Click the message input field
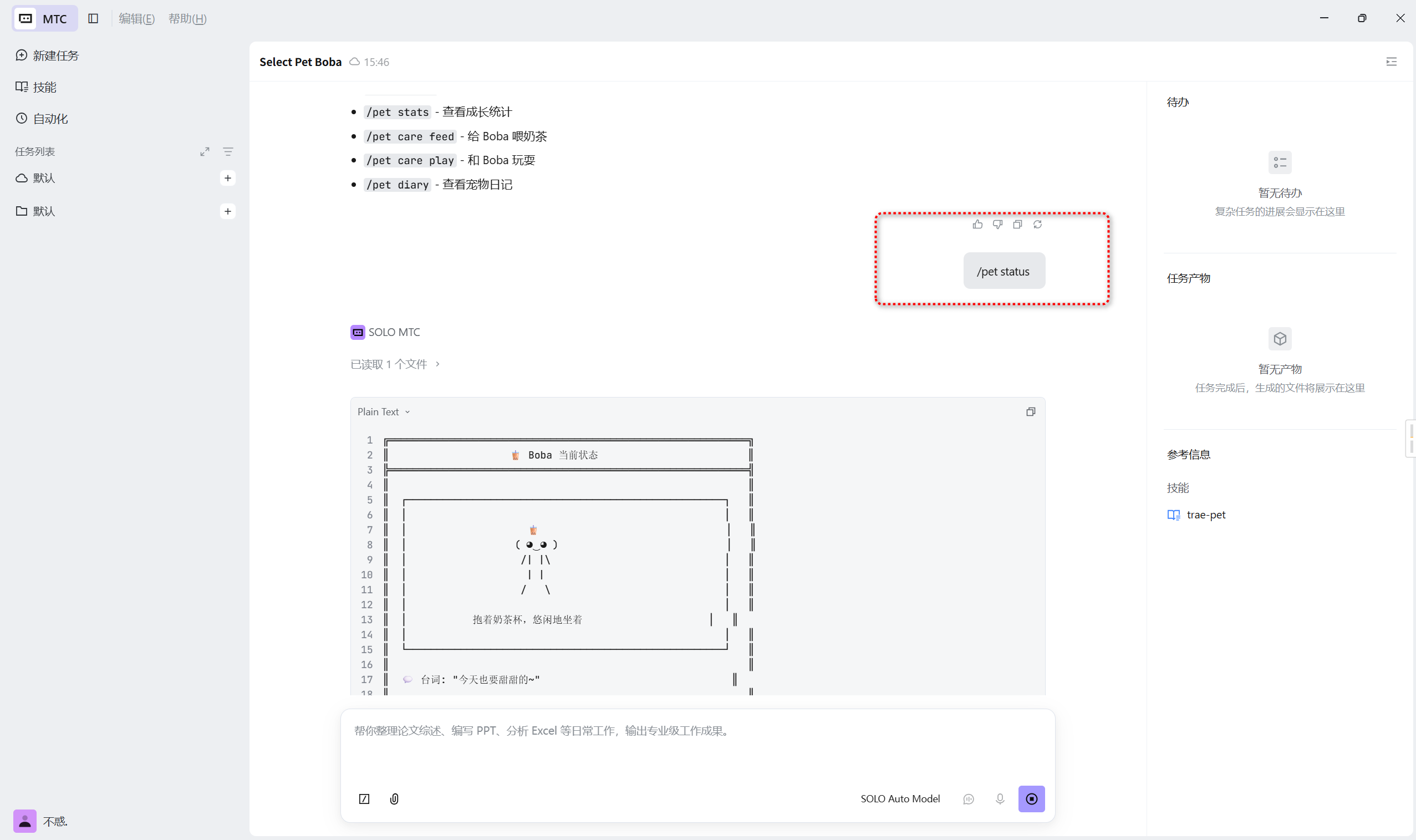1416x840 pixels. click(x=697, y=747)
